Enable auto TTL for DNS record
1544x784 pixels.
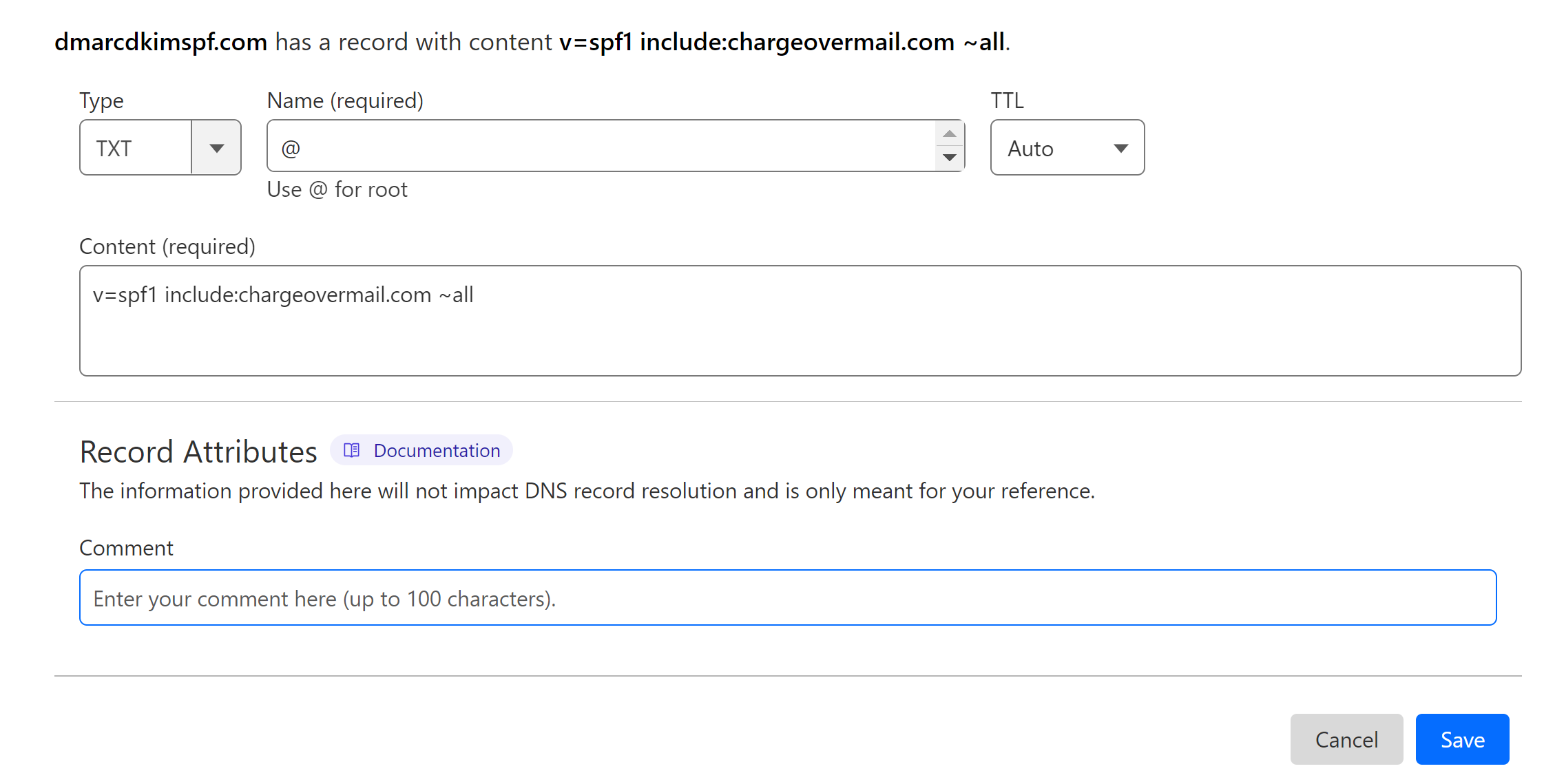click(1065, 148)
